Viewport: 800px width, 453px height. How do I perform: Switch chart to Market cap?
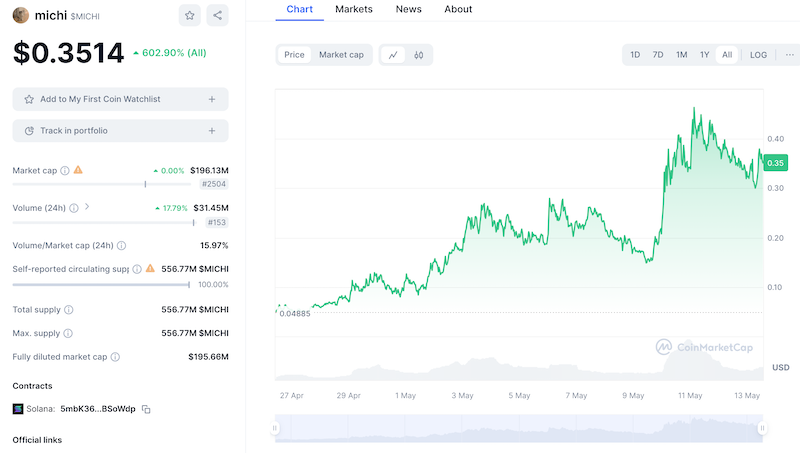coord(341,55)
